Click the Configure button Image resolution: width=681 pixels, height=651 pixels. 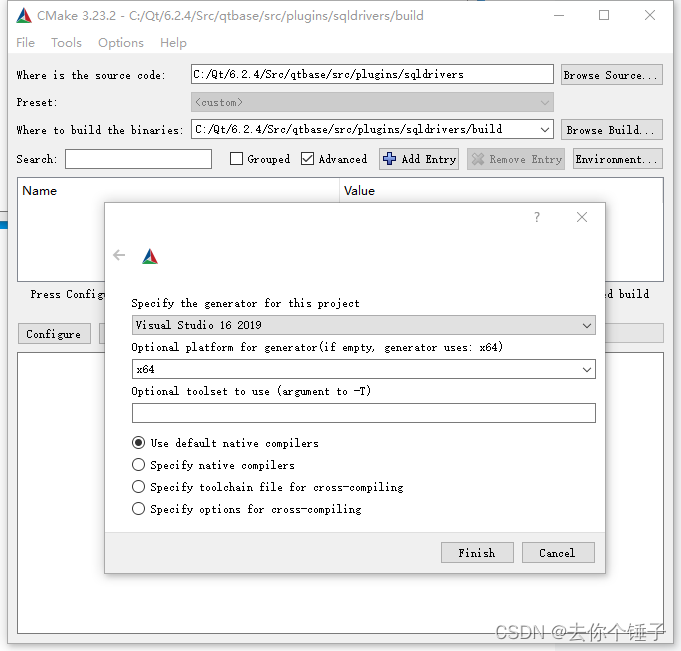(54, 334)
